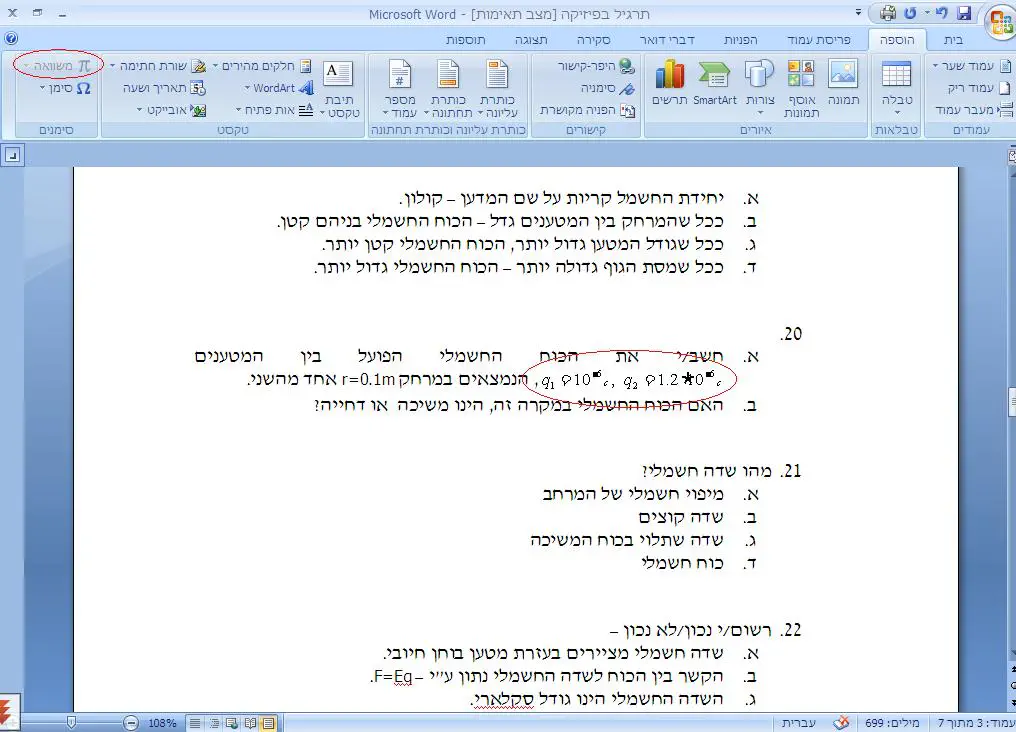1016x732 pixels.
Task: Switch to draft view in status bar
Action: (196, 722)
